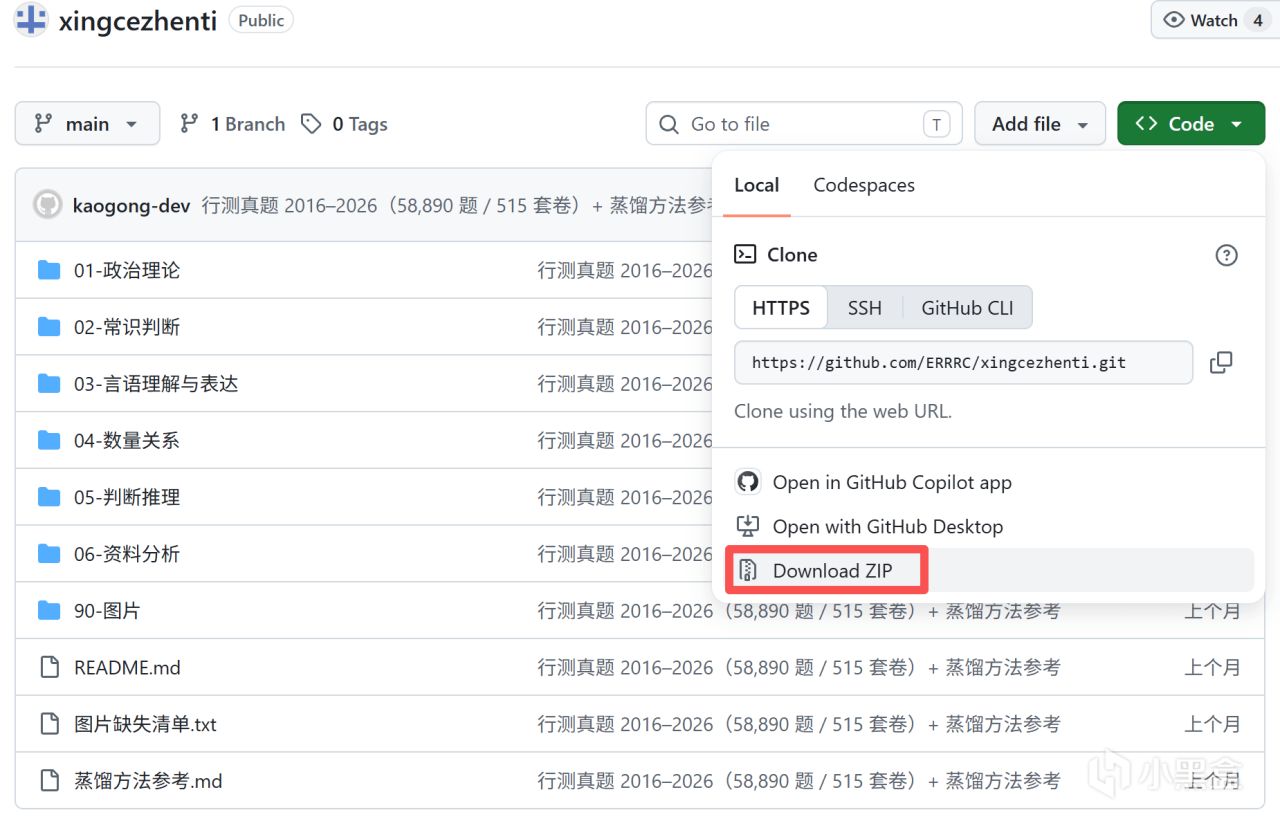Screen dimensions: 1280x819
Task: Open the main branch selector dropdown
Action: (x=87, y=124)
